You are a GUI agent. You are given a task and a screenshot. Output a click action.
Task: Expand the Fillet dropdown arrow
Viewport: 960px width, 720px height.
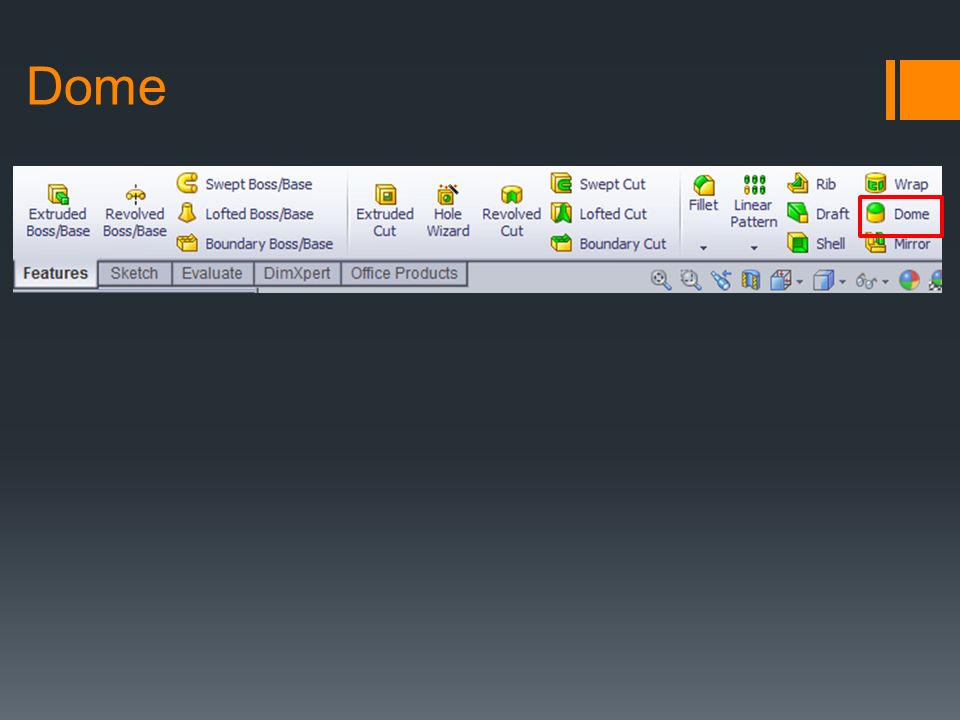click(x=703, y=248)
